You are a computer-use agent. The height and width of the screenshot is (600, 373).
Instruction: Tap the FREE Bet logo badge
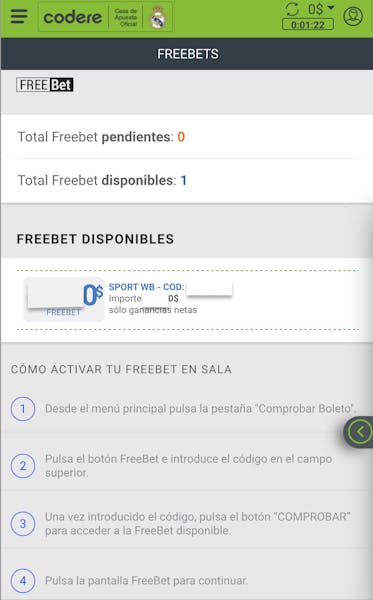[x=45, y=85]
